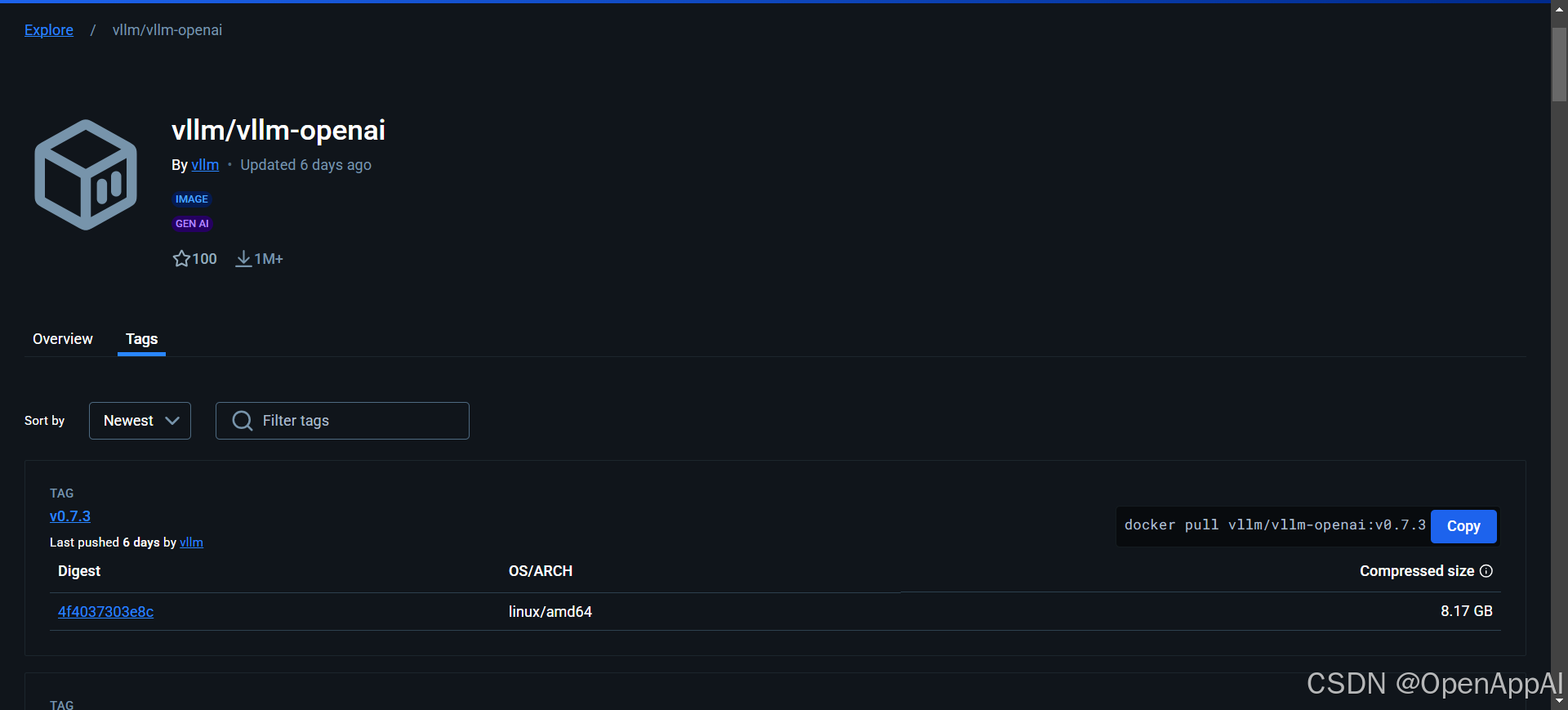Click the Updated 6 days ago text
Viewport: 1568px width, 710px height.
(305, 165)
